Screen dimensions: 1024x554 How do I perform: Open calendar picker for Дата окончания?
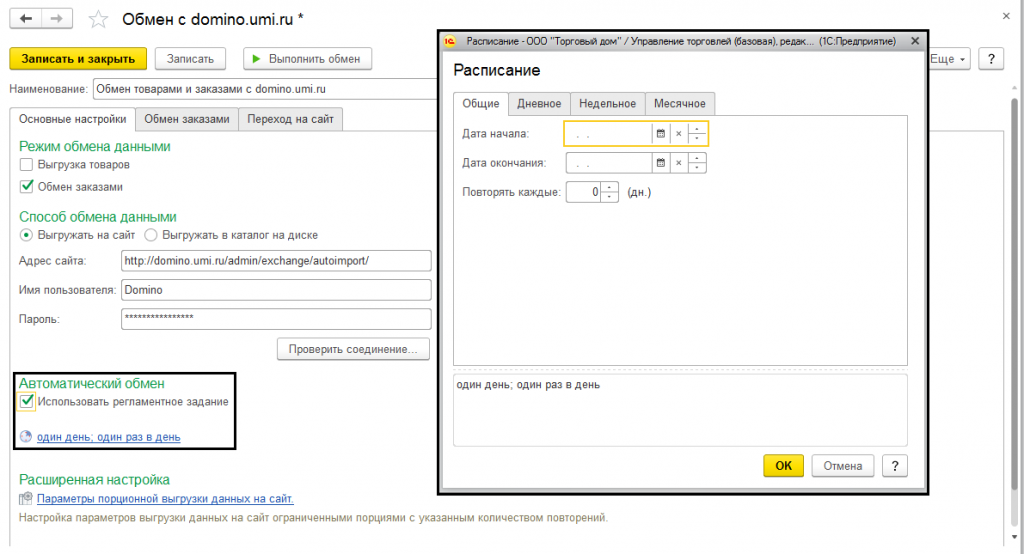(660, 163)
